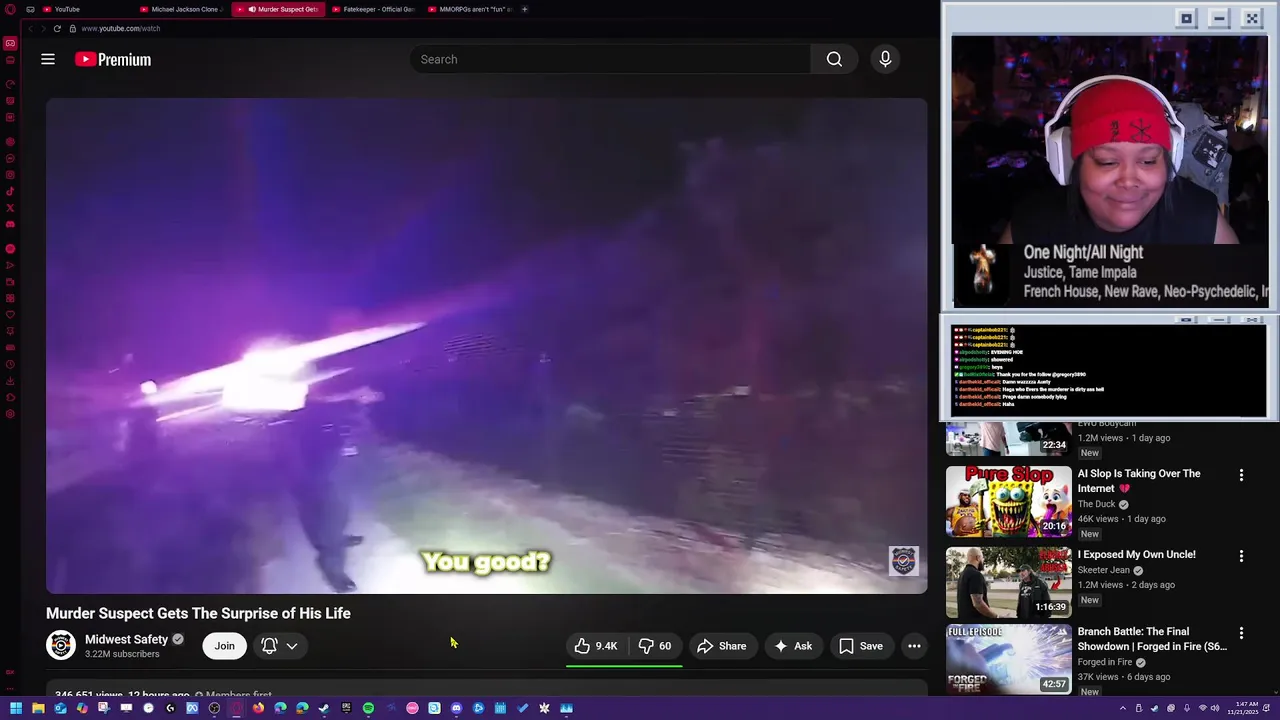Open Forged in Fire video thumbnail

[1009, 659]
